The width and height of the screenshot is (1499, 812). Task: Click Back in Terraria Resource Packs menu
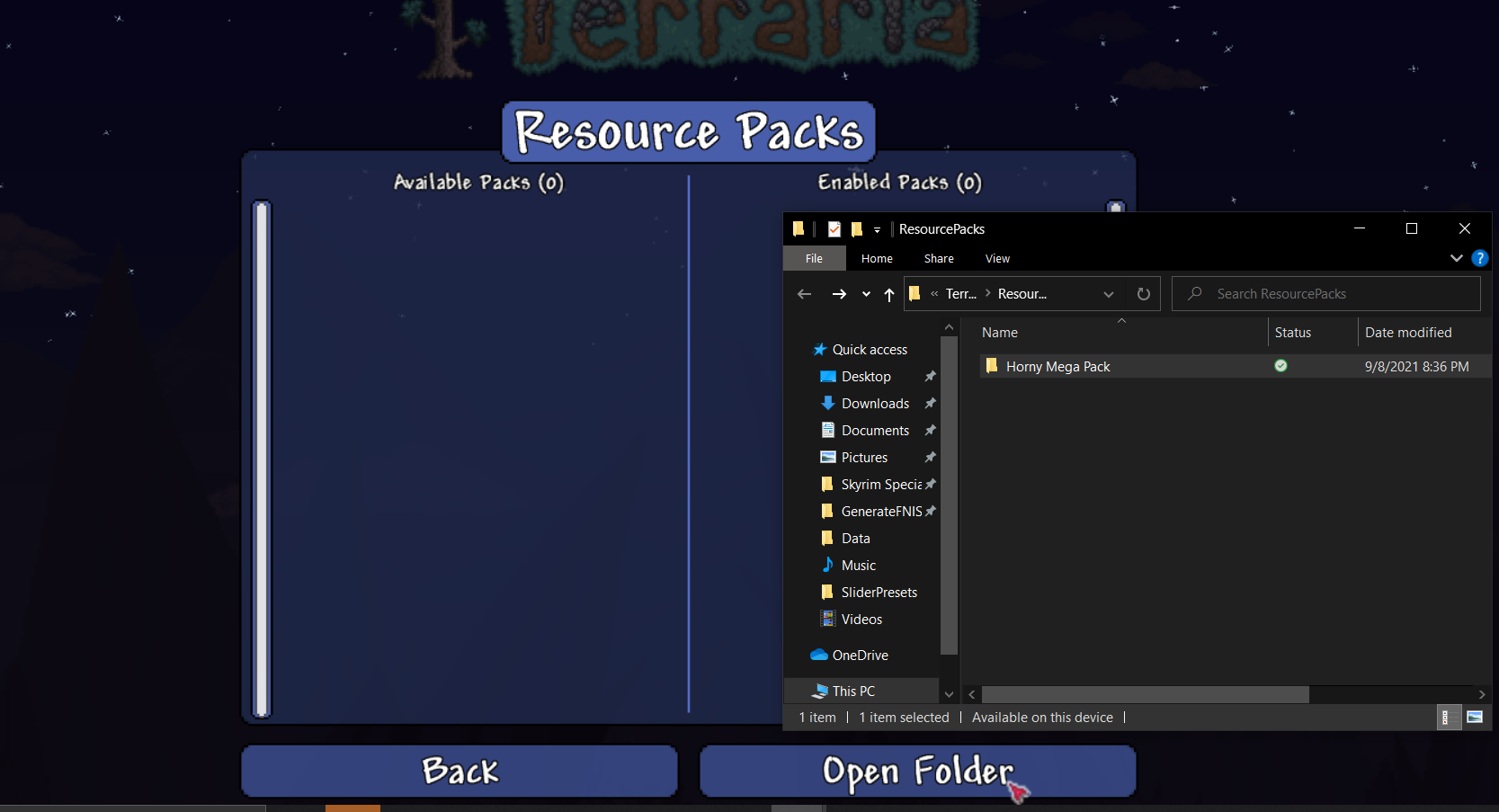[x=460, y=771]
